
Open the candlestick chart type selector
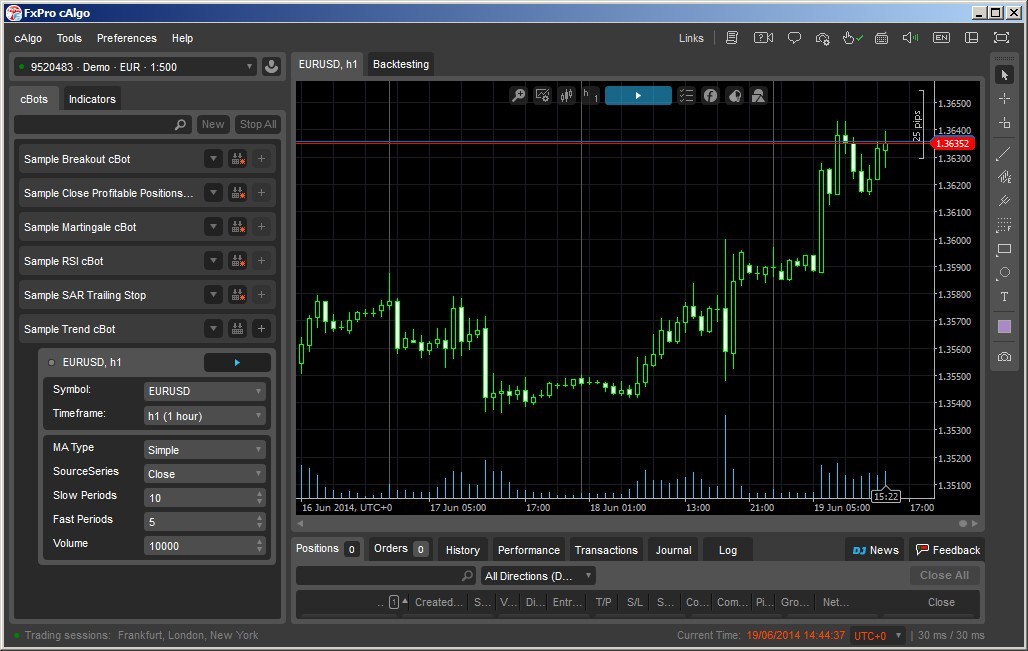[567, 95]
